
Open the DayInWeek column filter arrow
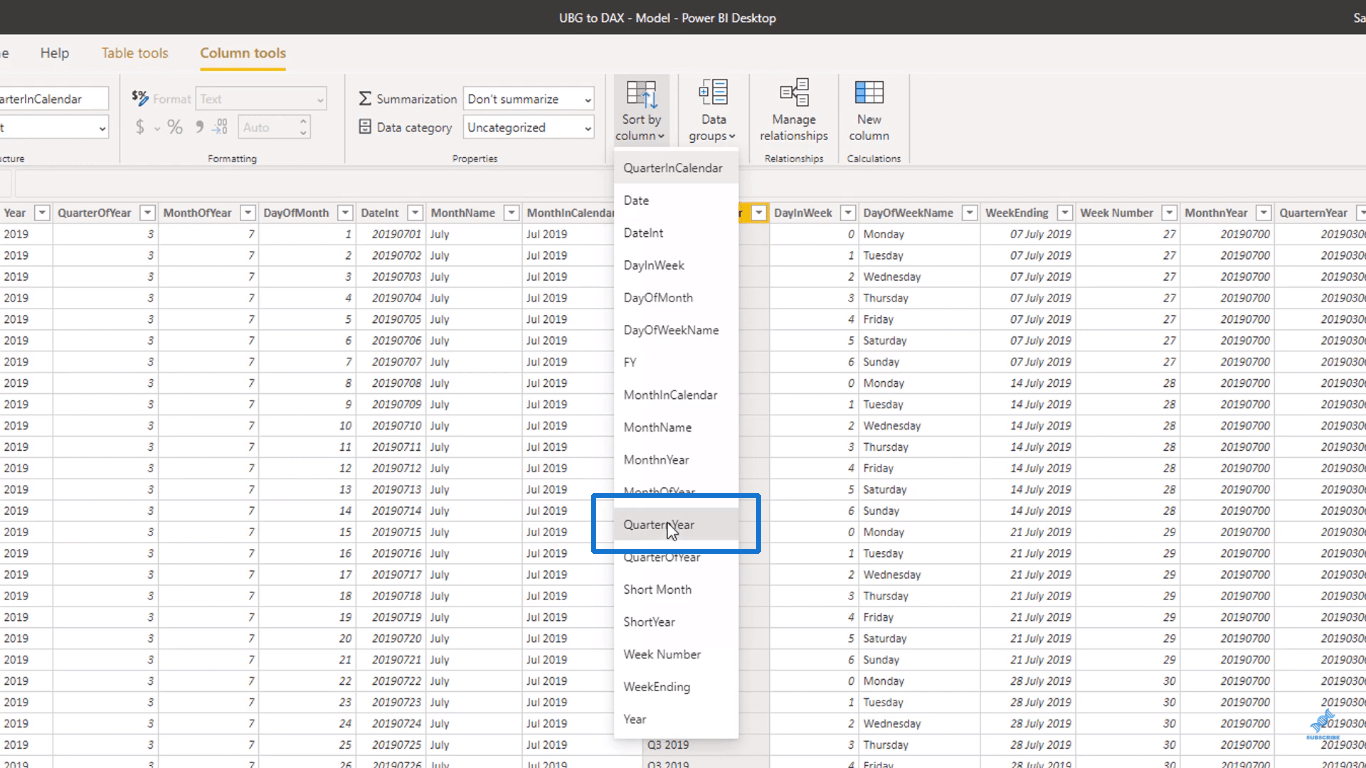[x=848, y=213]
